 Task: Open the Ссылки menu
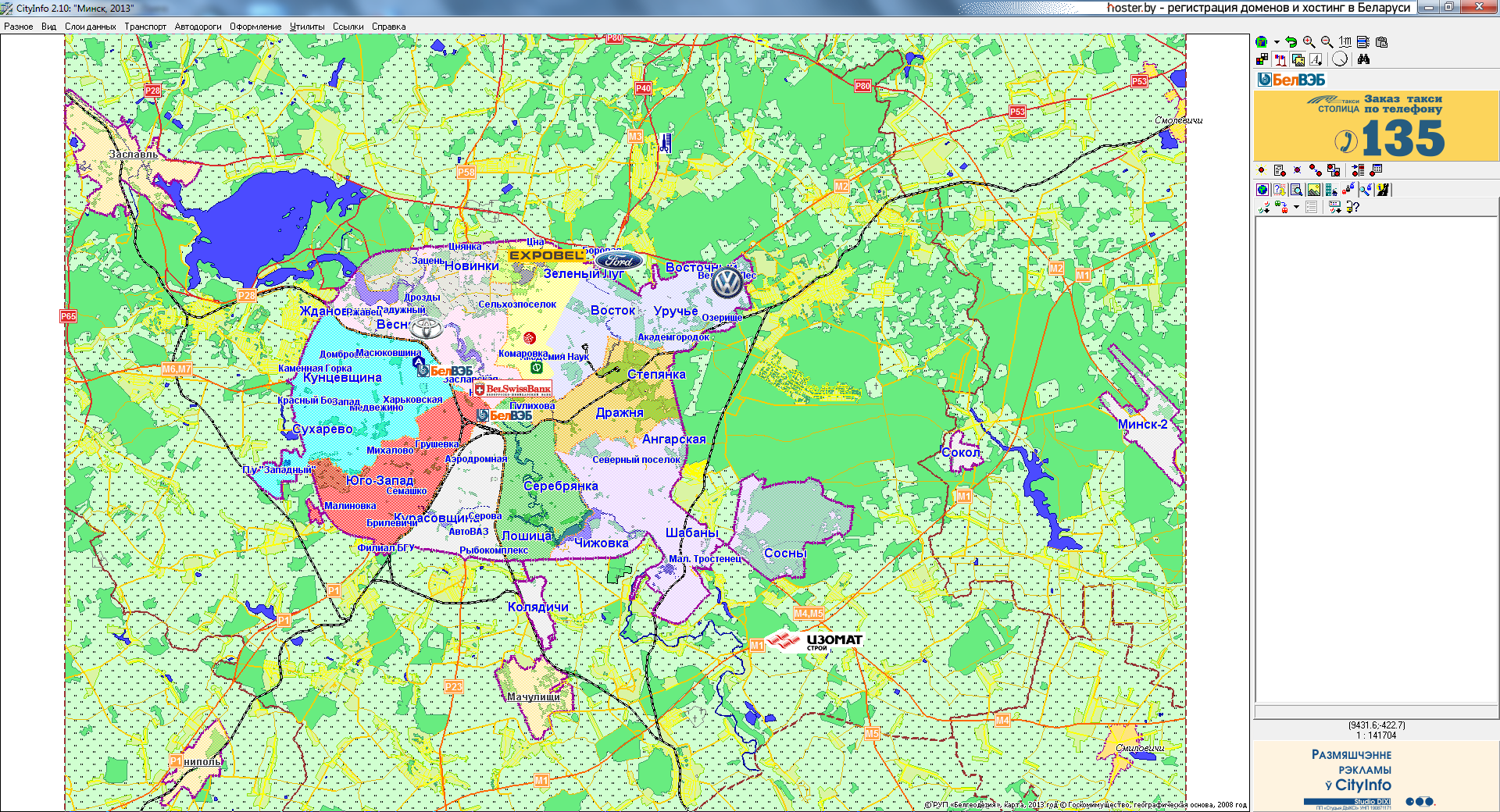tap(348, 27)
